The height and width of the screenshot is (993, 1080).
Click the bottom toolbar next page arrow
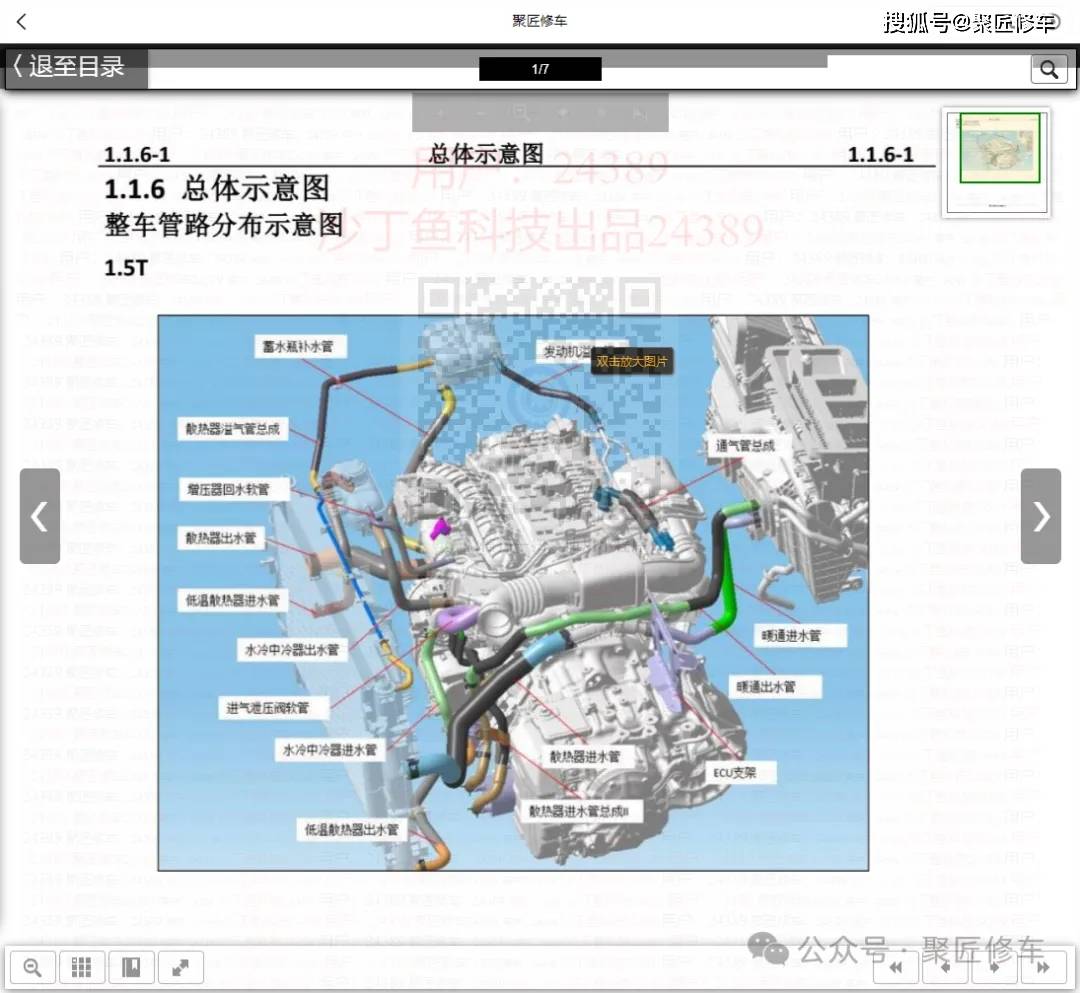tap(994, 967)
